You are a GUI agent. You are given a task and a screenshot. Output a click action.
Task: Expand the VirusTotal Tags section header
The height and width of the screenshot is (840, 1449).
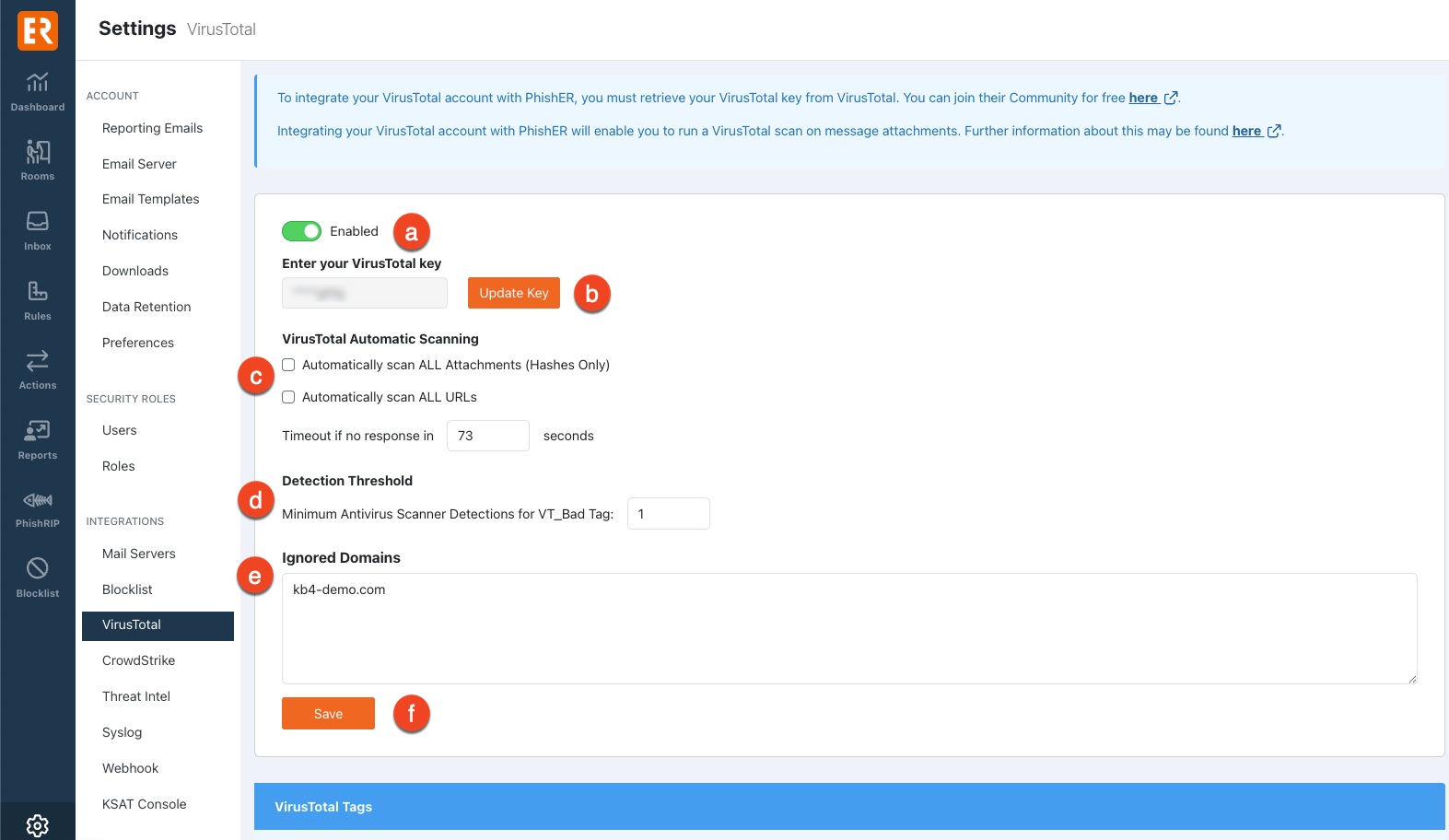pyautogui.click(x=849, y=807)
